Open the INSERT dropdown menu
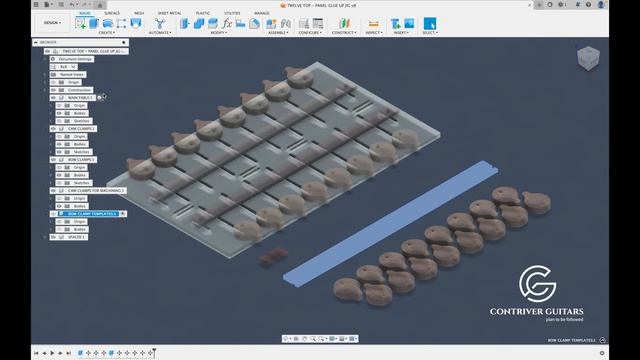 pyautogui.click(x=402, y=33)
